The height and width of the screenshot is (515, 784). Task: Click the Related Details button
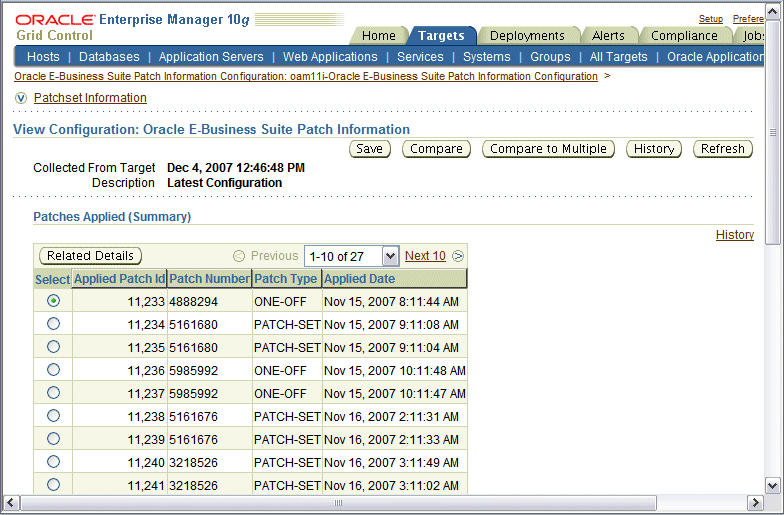90,256
